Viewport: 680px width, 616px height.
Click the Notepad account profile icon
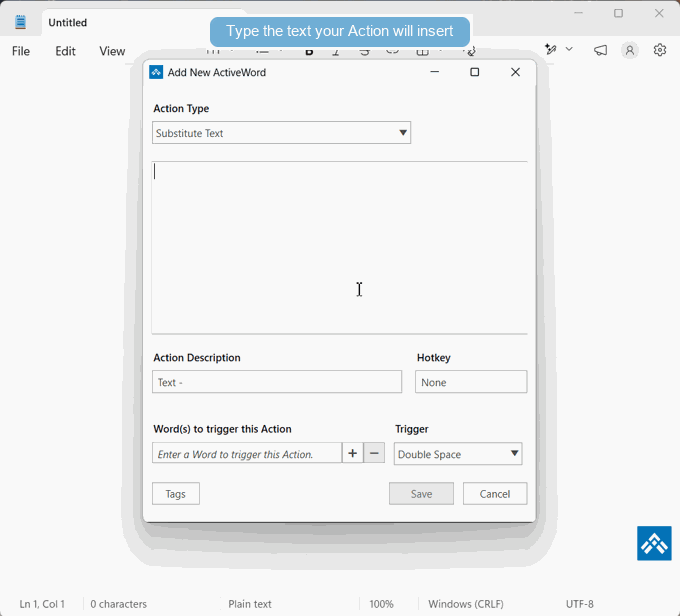(x=630, y=50)
